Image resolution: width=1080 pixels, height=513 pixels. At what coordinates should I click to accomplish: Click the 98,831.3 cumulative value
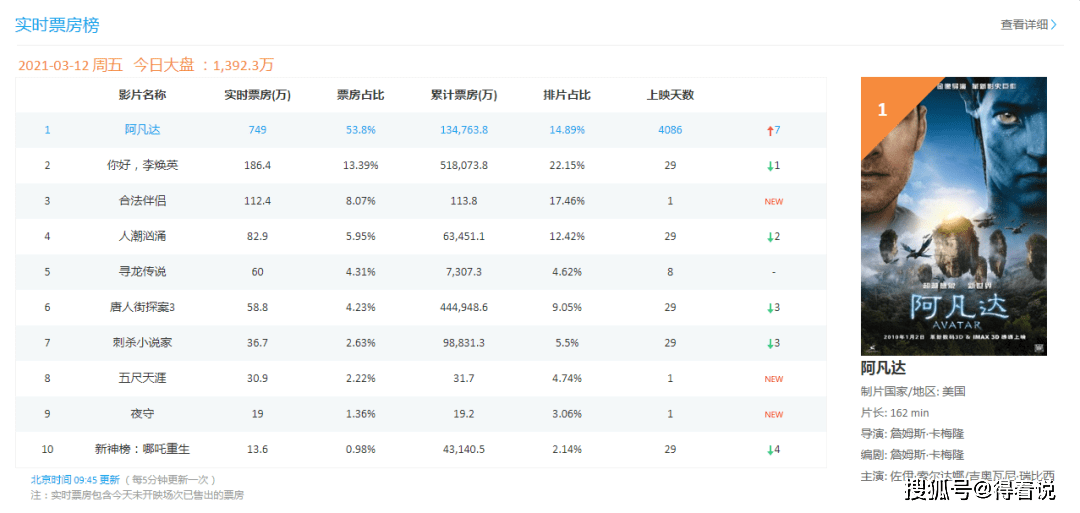[x=464, y=343]
